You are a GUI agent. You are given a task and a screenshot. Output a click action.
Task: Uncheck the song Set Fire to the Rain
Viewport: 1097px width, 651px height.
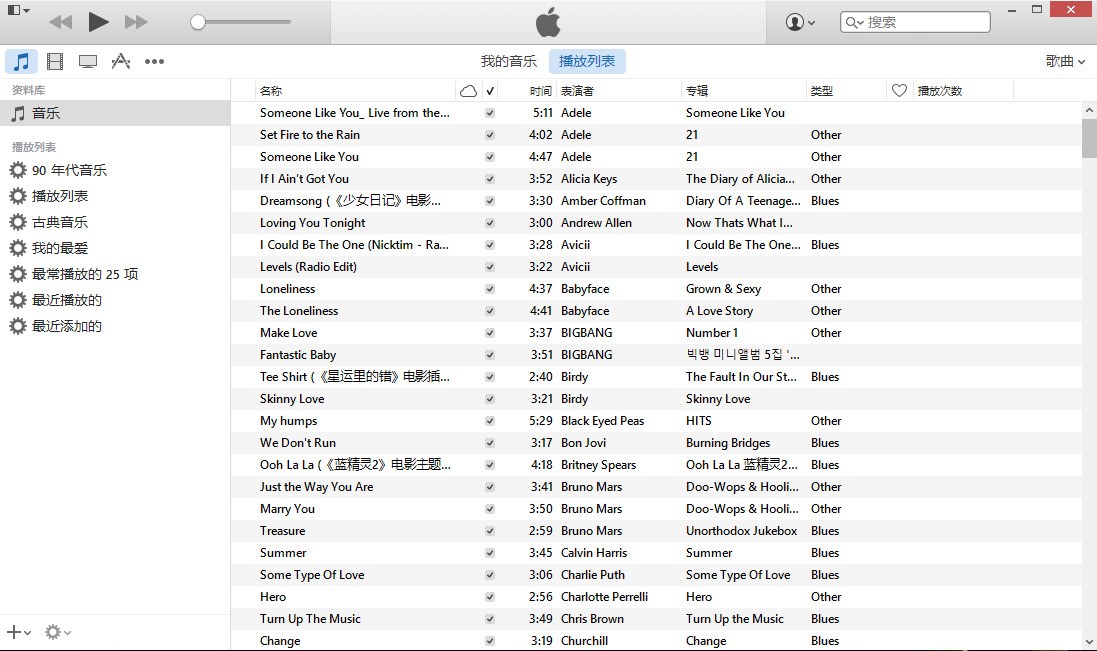[490, 135]
